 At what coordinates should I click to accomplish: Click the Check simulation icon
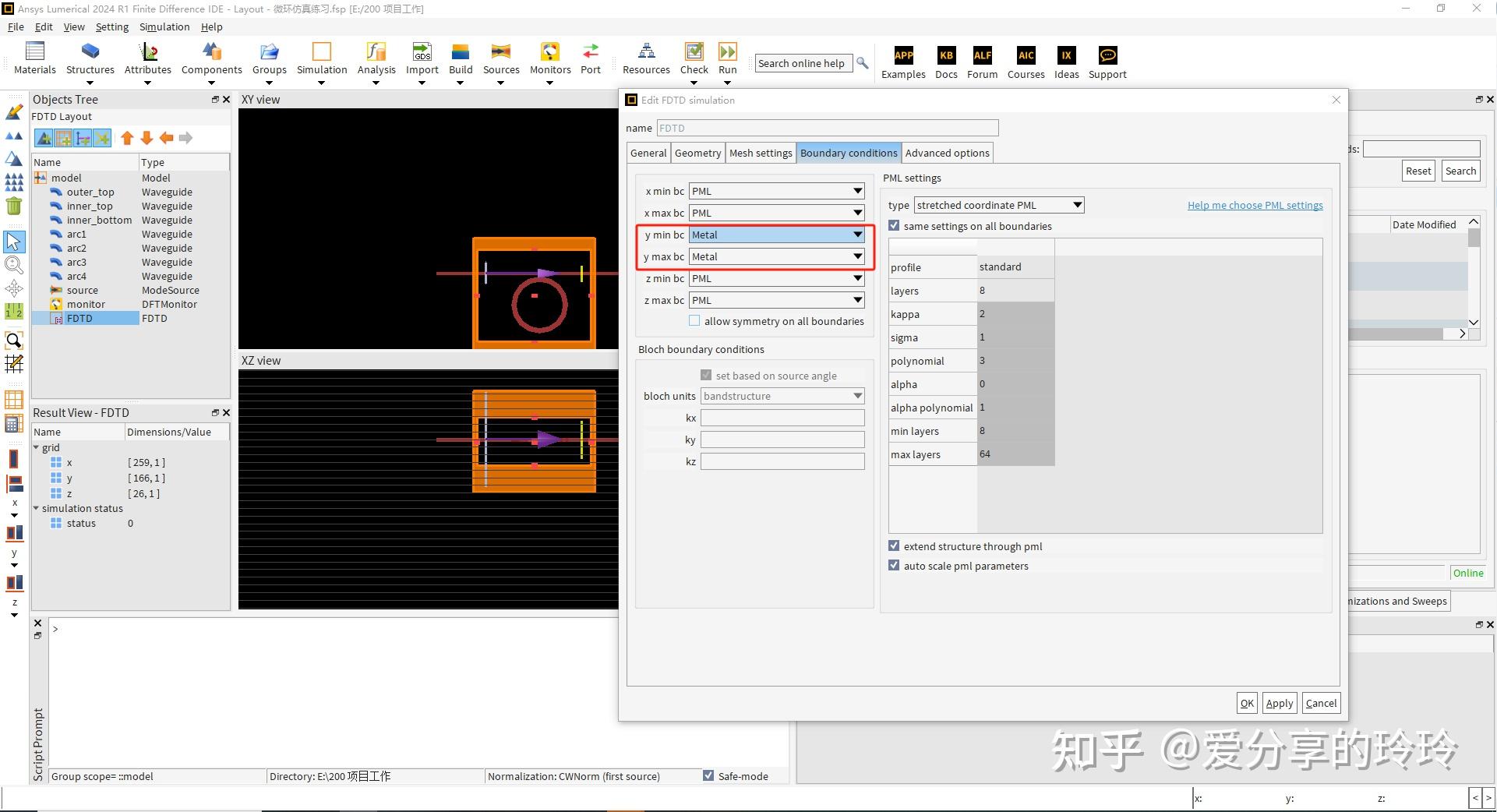point(694,52)
